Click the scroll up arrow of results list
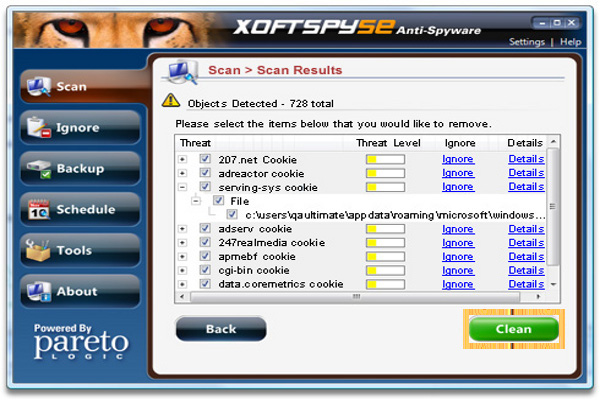The width and height of the screenshot is (600, 400). [553, 142]
